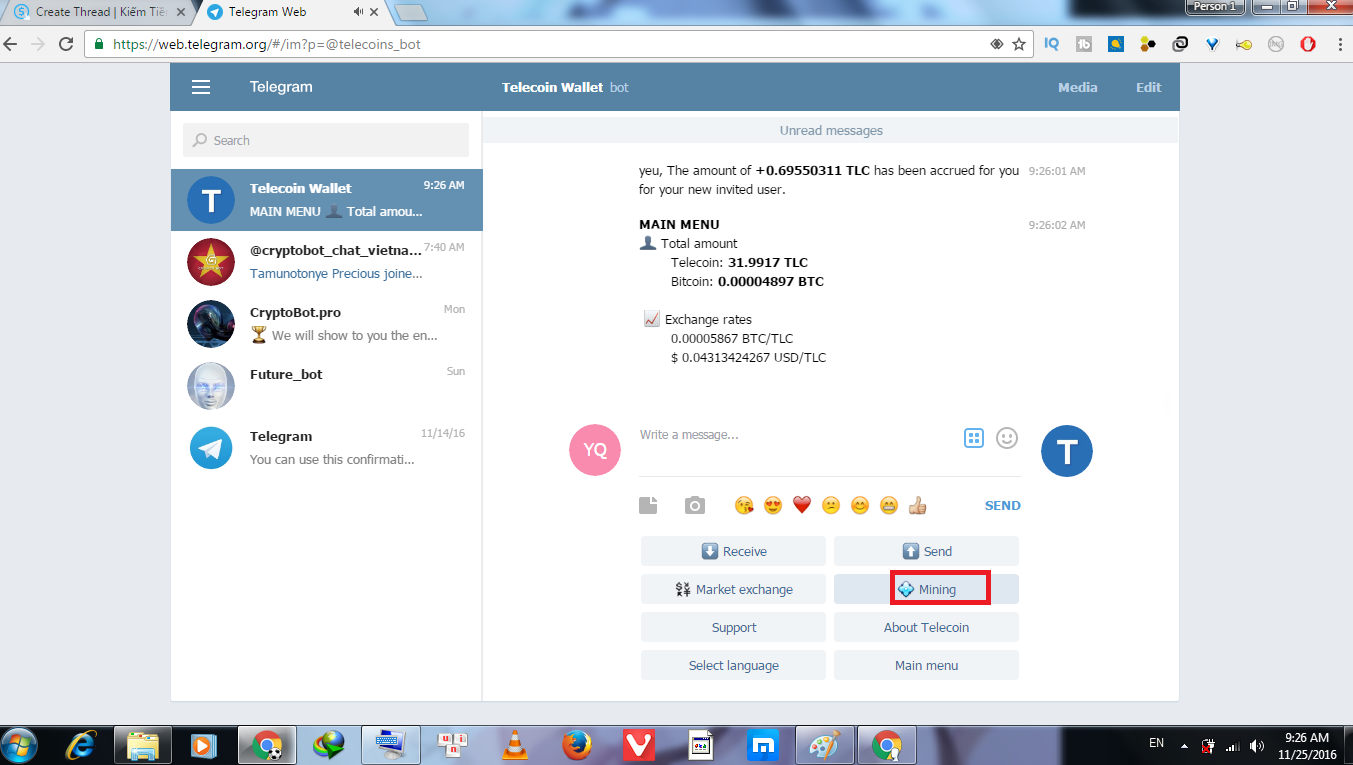Image resolution: width=1353 pixels, height=765 pixels.
Task: Show hidden system tray icons
Action: [1184, 744]
